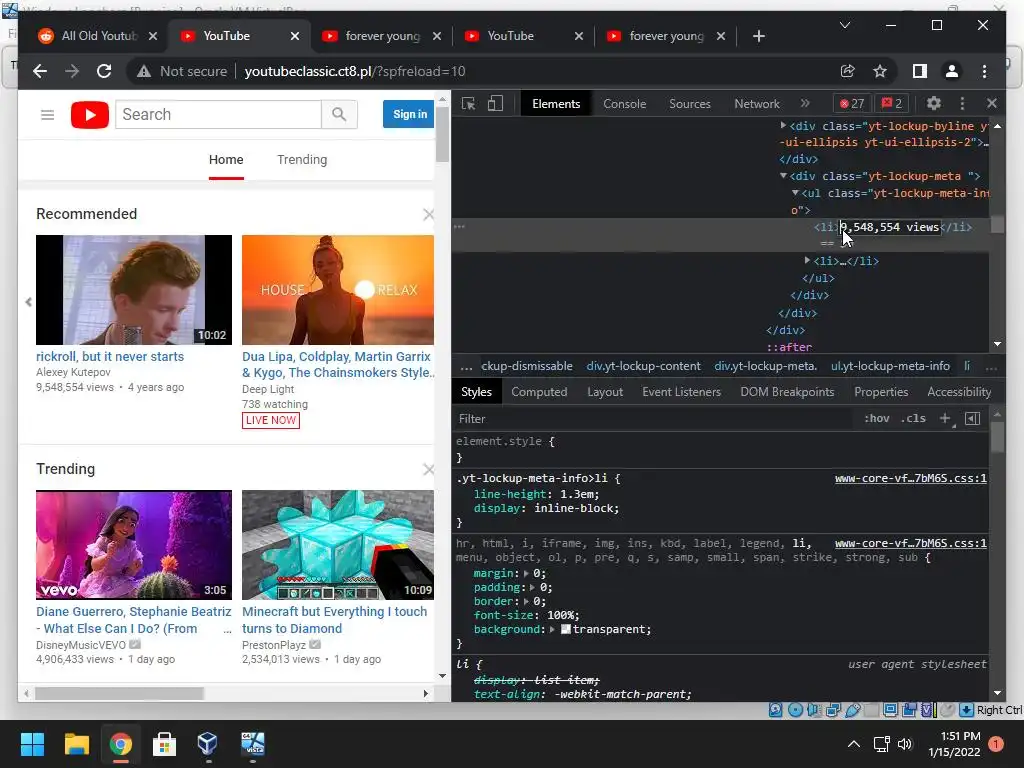Image resolution: width=1024 pixels, height=768 pixels.
Task: Switch to the Network tab
Action: [756, 104]
